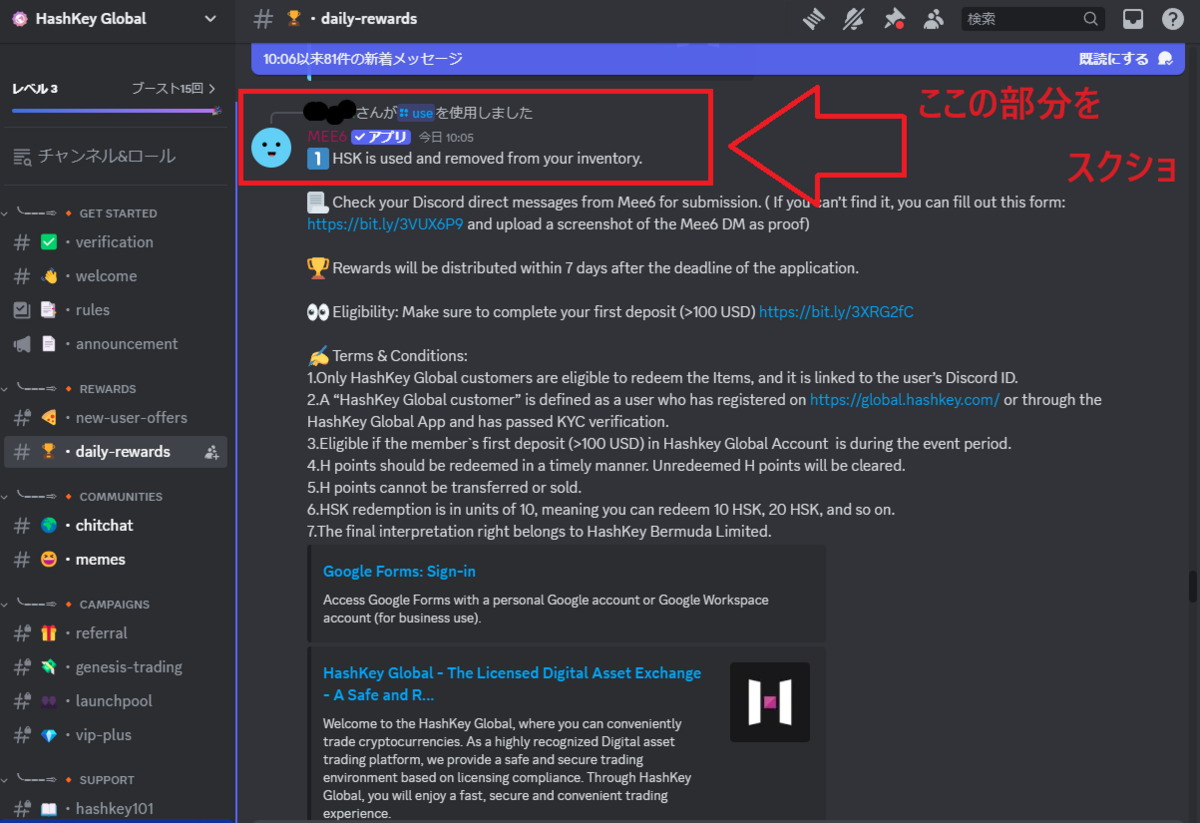1200x823 pixels.
Task: Open the memes channel
Action: point(116,560)
